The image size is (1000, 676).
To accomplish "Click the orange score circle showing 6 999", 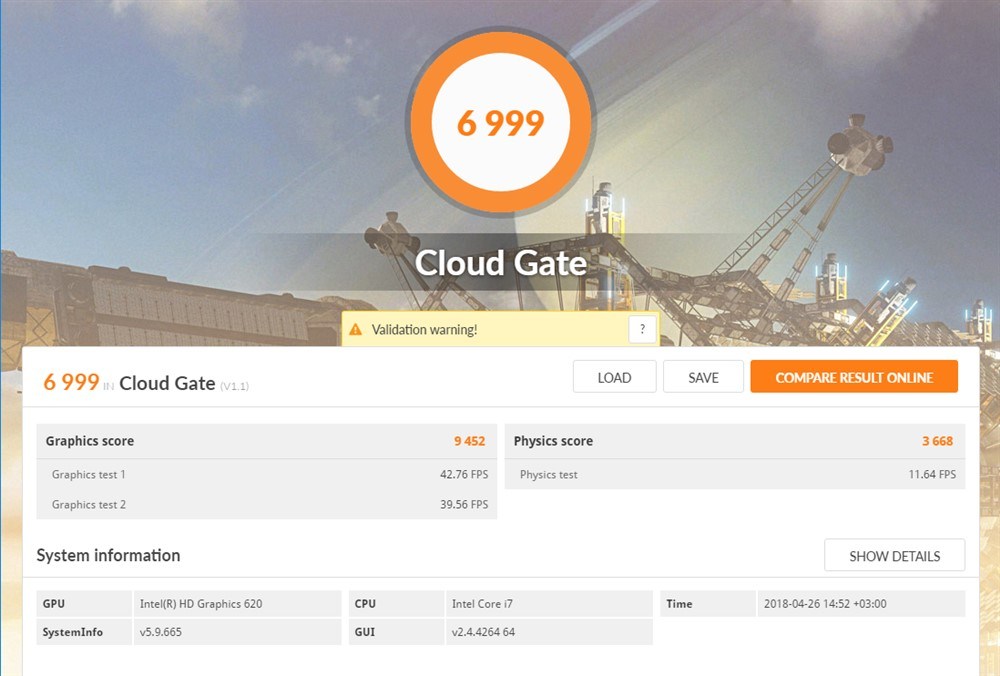I will pos(500,124).
